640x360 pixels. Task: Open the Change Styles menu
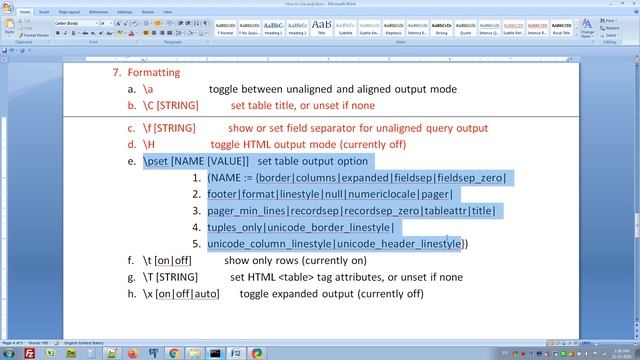pyautogui.click(x=587, y=28)
